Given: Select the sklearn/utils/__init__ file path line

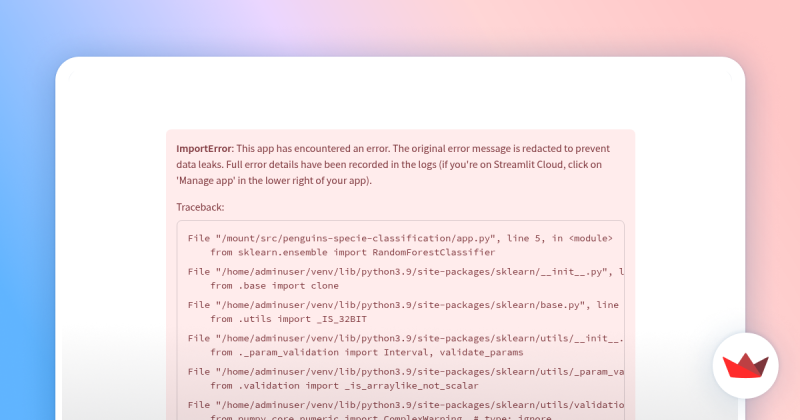Looking at the screenshot, I should tap(406, 338).
